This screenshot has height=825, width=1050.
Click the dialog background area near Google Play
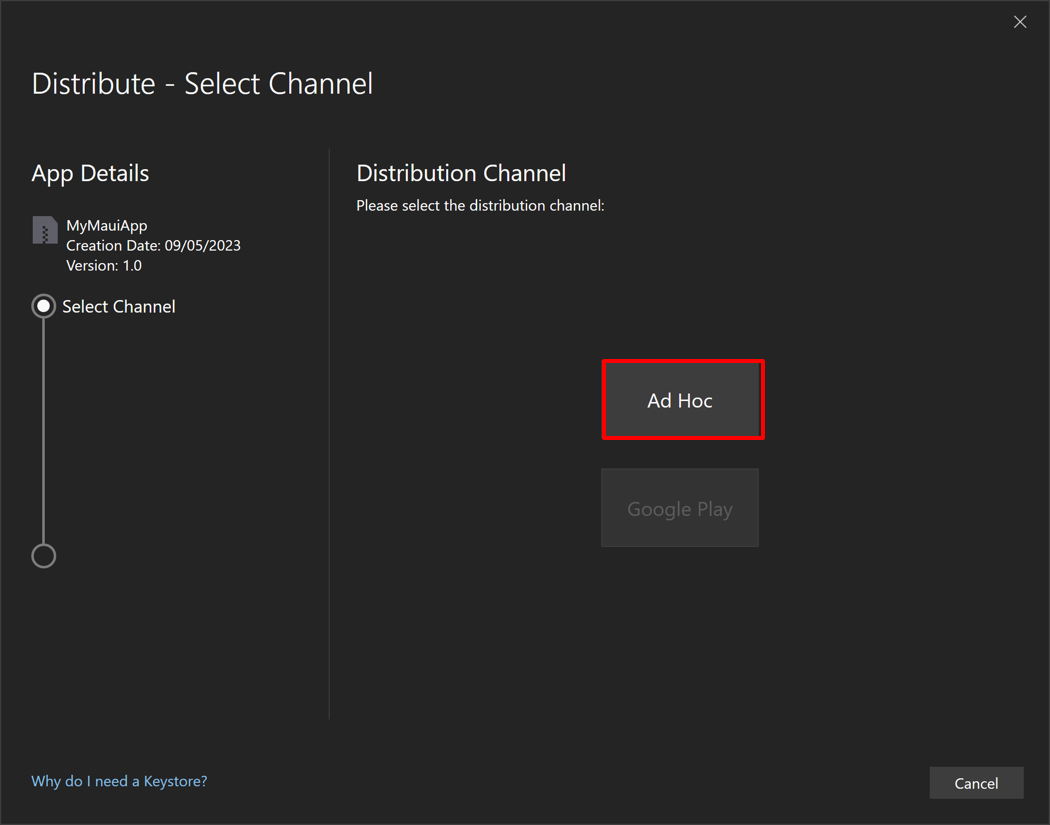[870, 508]
